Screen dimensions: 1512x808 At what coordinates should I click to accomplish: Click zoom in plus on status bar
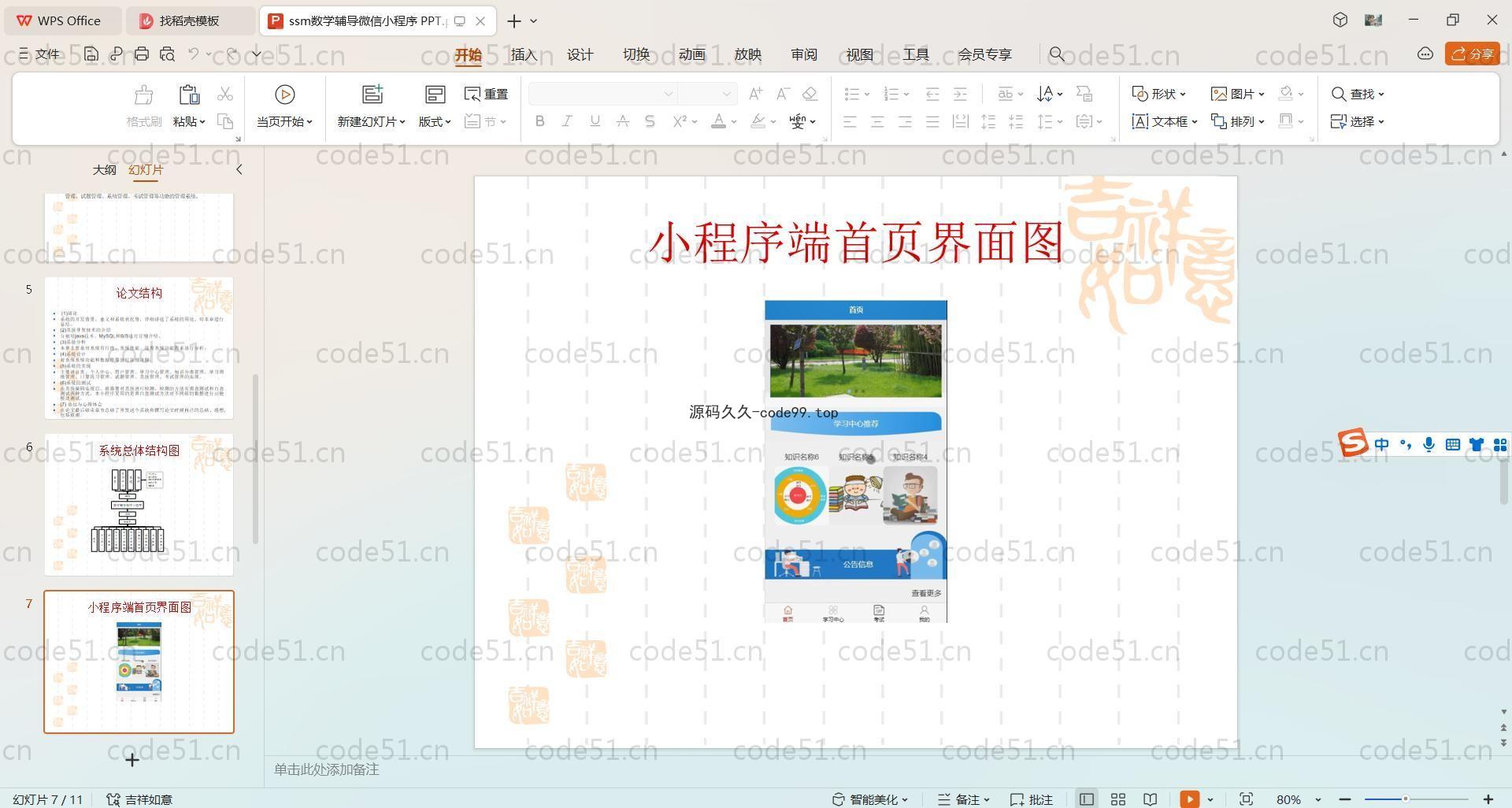pyautogui.click(x=1488, y=799)
